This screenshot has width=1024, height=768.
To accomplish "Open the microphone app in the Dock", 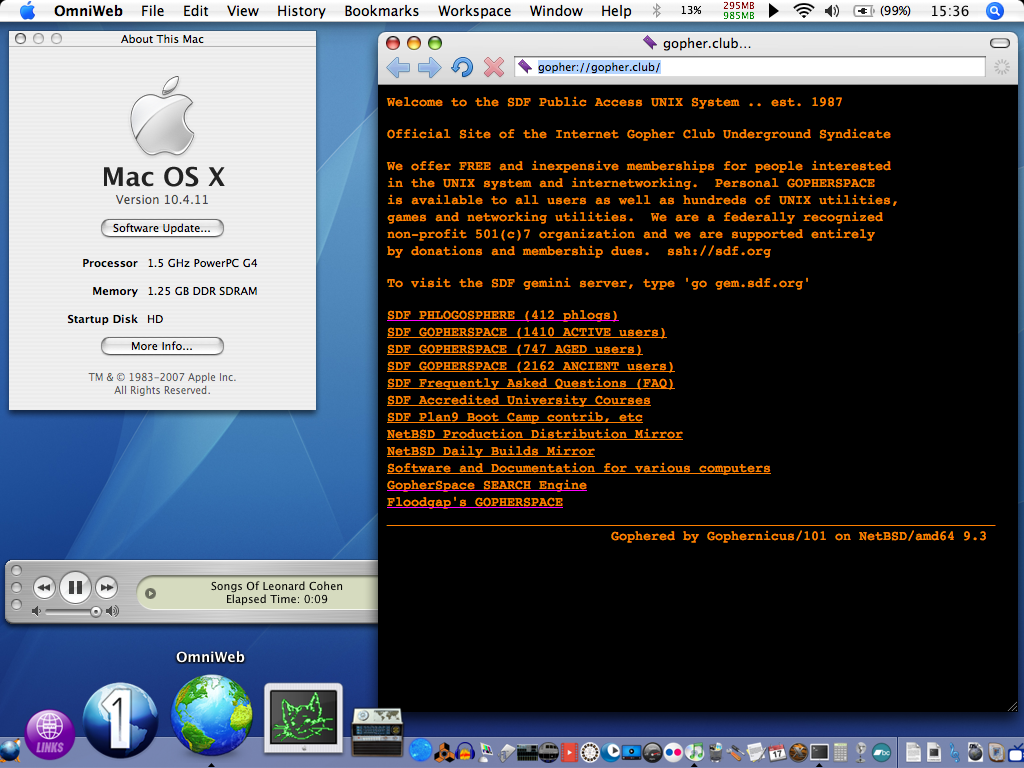I will [861, 752].
